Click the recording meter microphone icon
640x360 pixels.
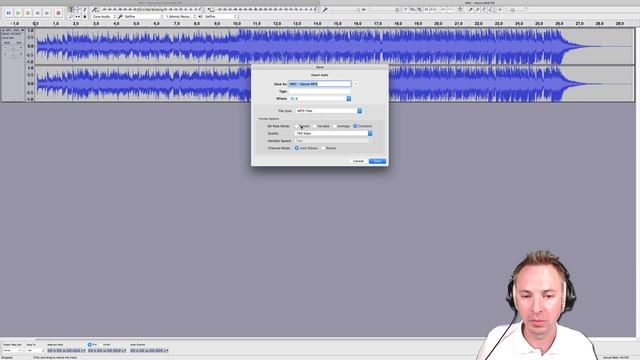click(94, 9)
